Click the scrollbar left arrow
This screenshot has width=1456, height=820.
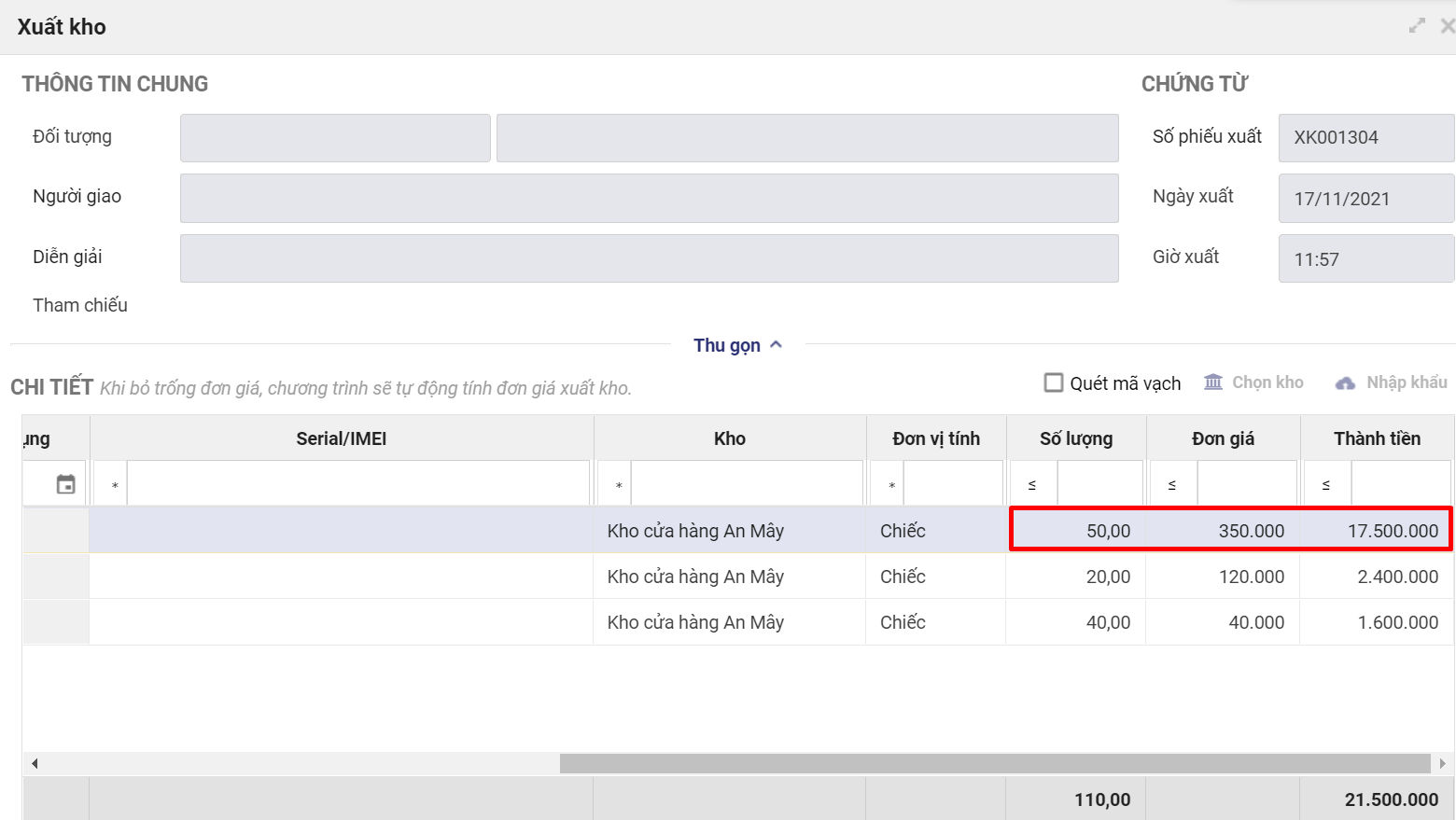click(35, 763)
